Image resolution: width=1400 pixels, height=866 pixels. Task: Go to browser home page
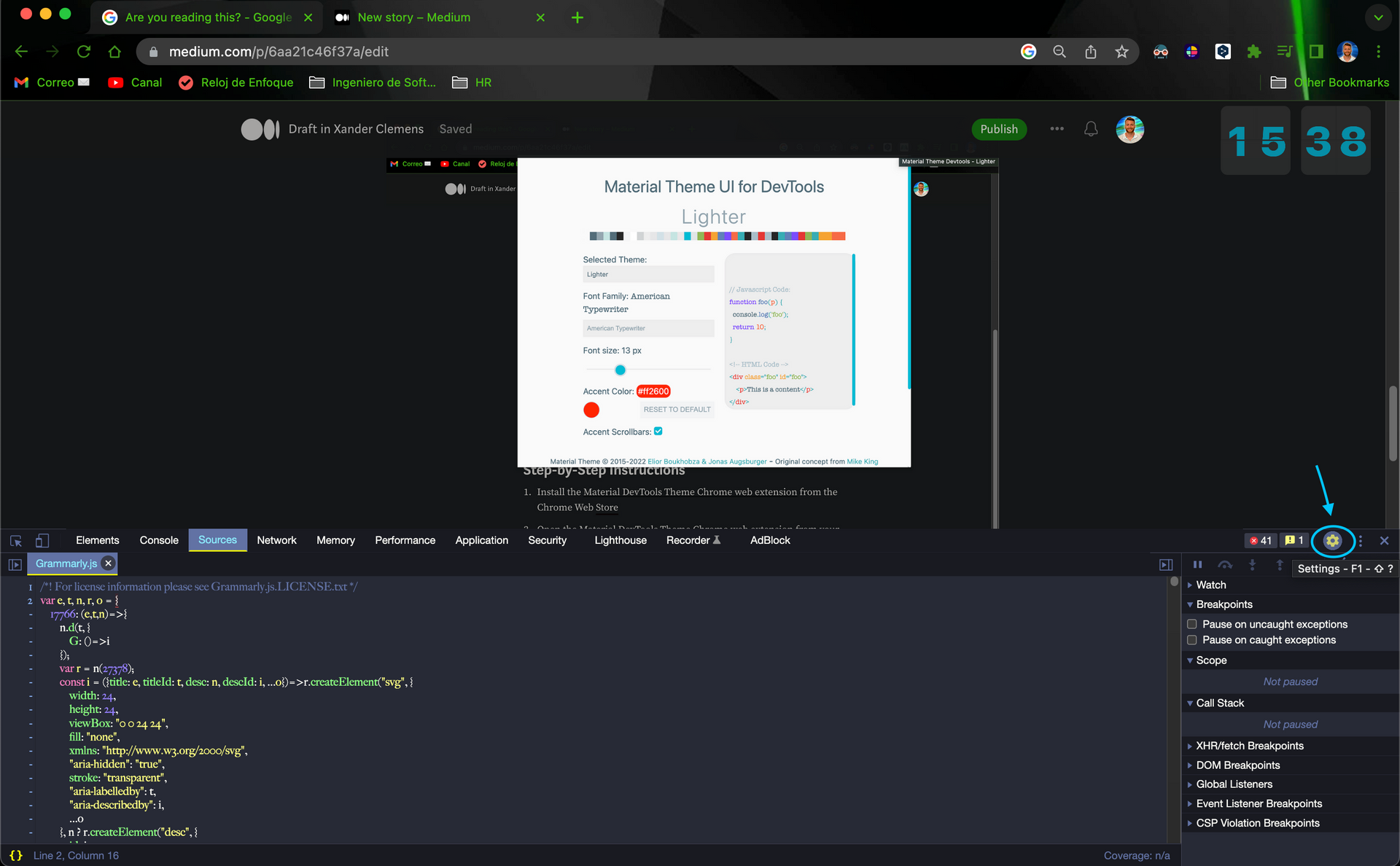[x=114, y=51]
